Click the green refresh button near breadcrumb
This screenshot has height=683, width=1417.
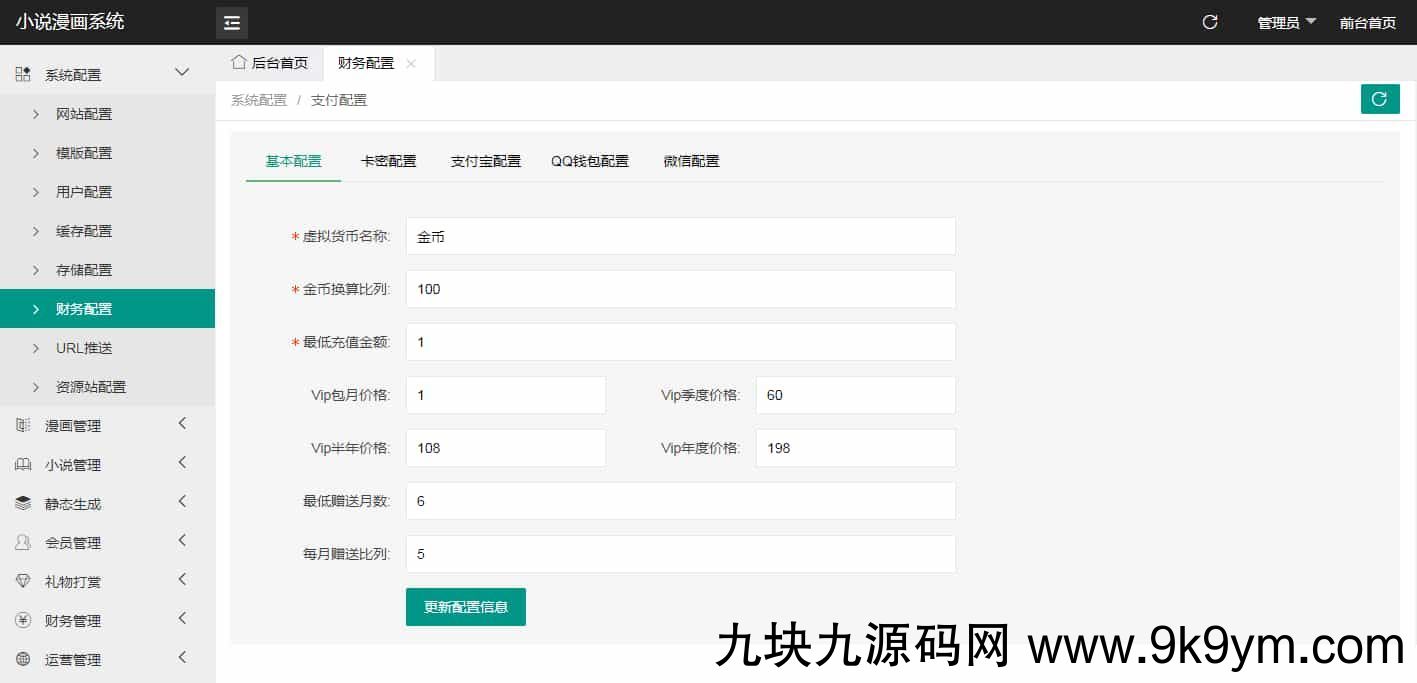[1380, 99]
